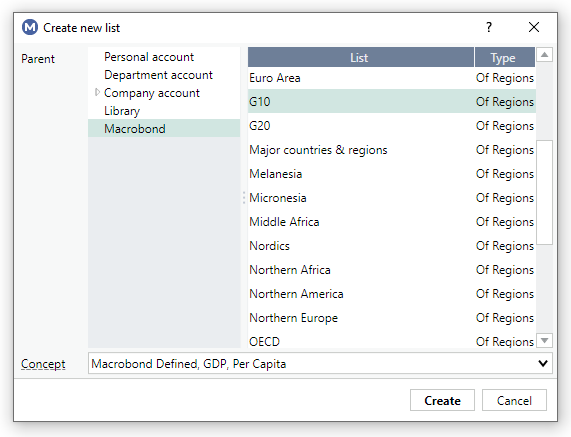Select the G20 list row
Image resolution: width=571 pixels, height=437 pixels.
pyautogui.click(x=391, y=126)
